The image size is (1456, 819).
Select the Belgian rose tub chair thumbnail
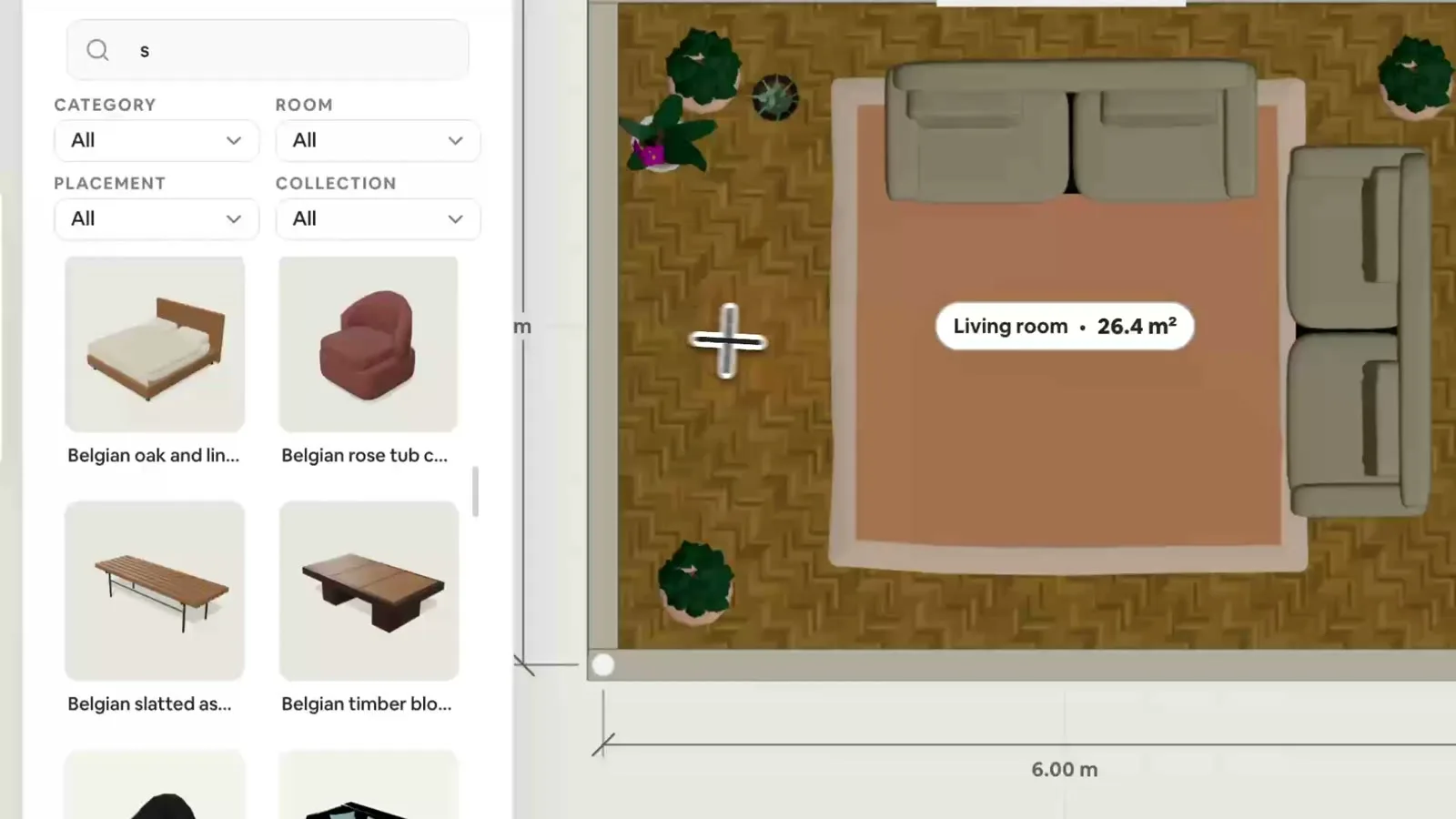coord(369,344)
